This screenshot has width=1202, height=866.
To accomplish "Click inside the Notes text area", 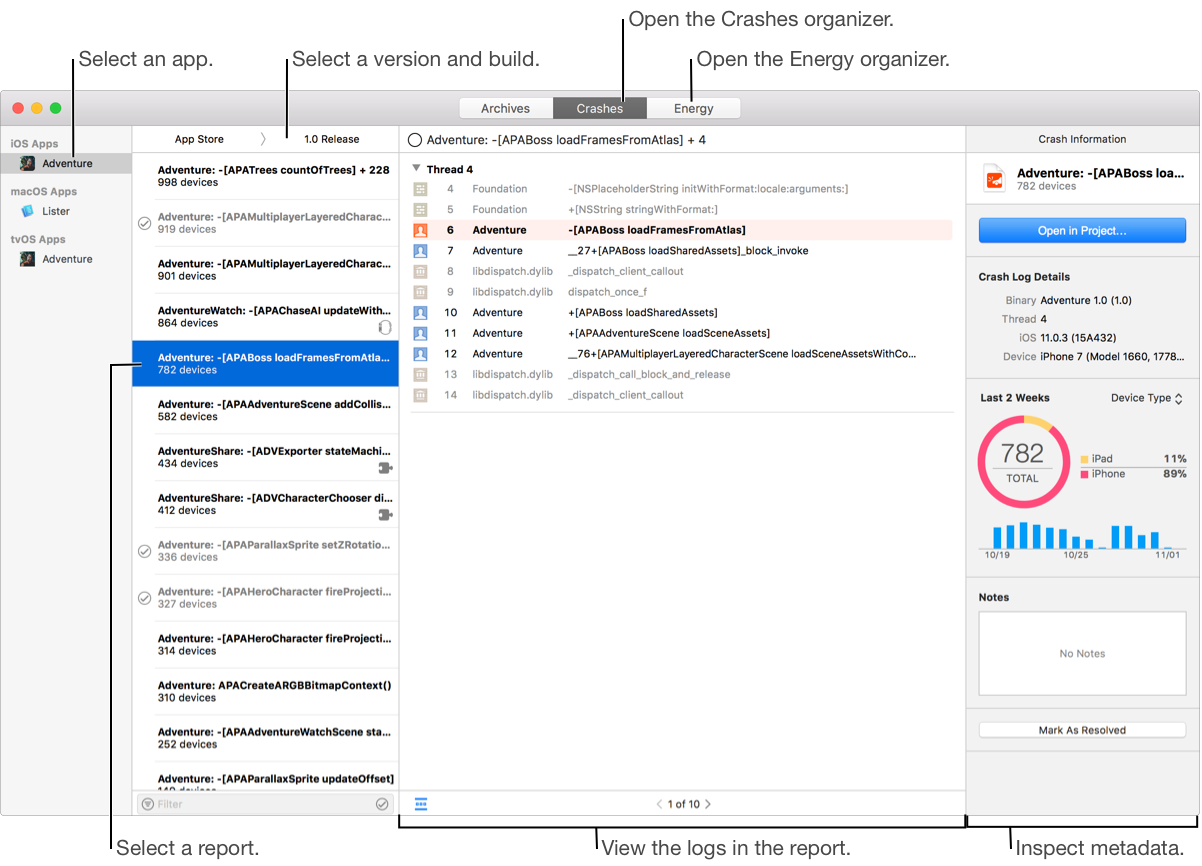I will (1082, 654).
